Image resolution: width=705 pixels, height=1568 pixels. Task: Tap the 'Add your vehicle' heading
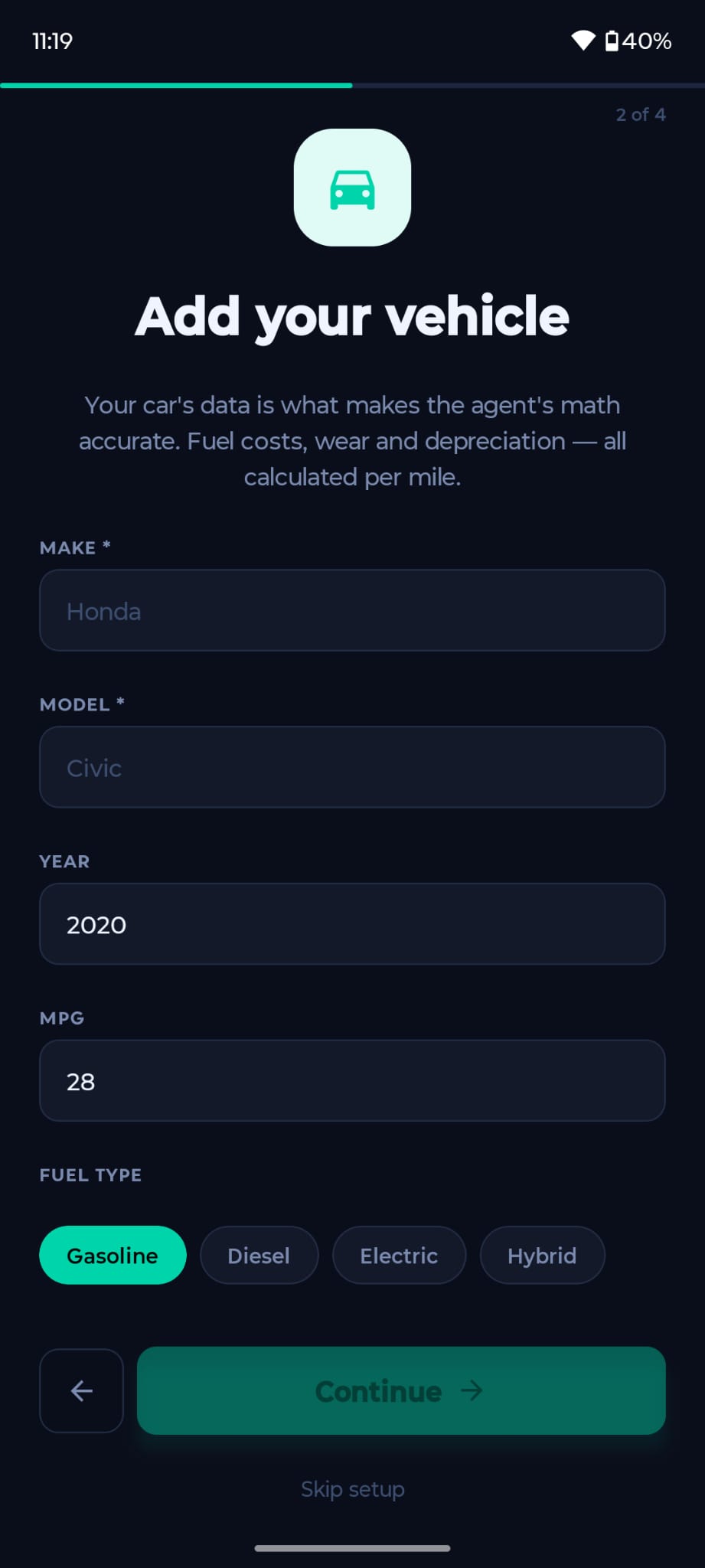(x=352, y=315)
